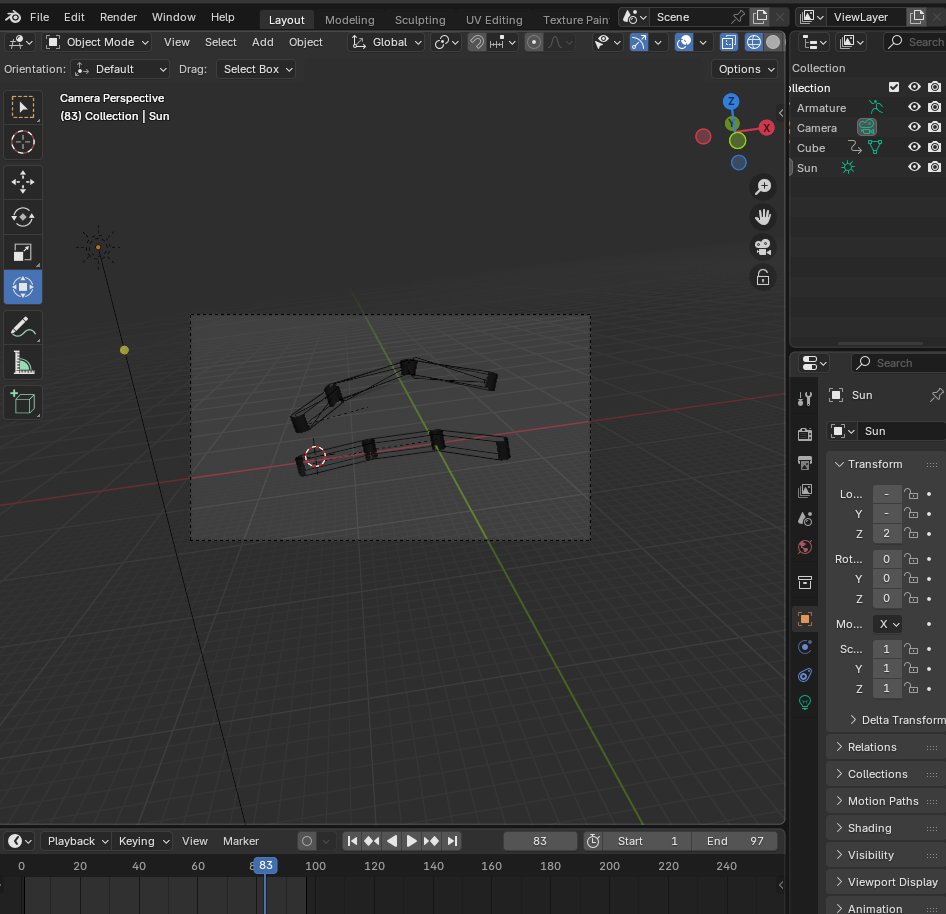Choose the Annotate tool
Image resolution: width=946 pixels, height=914 pixels.
coord(23,325)
